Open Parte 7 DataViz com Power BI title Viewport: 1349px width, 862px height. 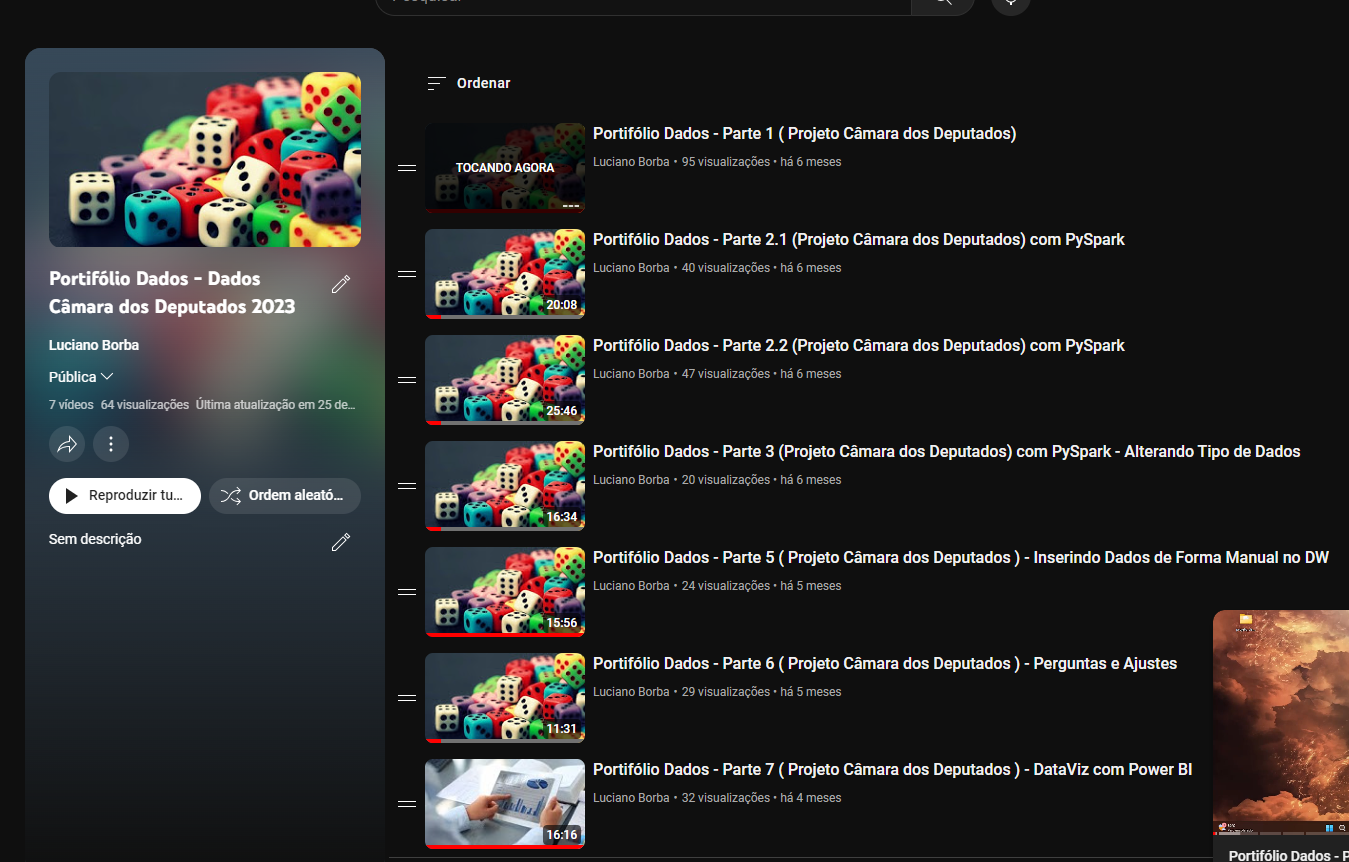pyautogui.click(x=893, y=770)
